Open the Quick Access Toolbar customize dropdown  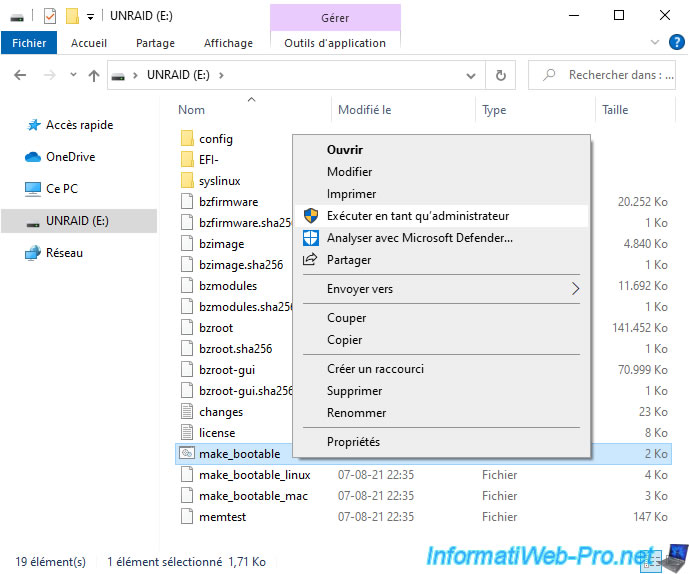tap(91, 17)
